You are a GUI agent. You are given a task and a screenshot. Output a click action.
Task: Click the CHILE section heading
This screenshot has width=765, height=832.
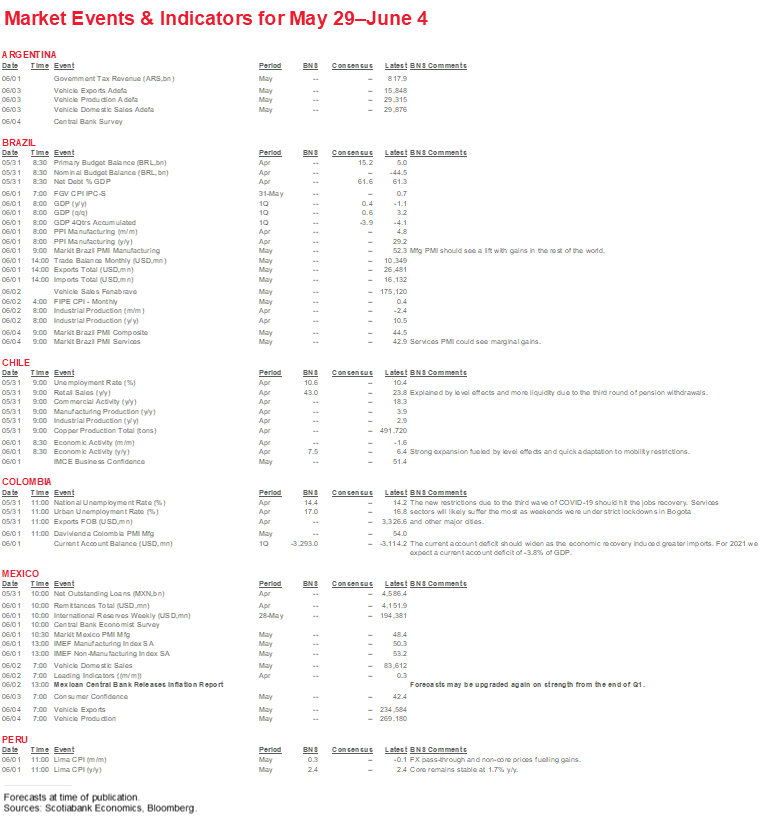click(x=18, y=363)
